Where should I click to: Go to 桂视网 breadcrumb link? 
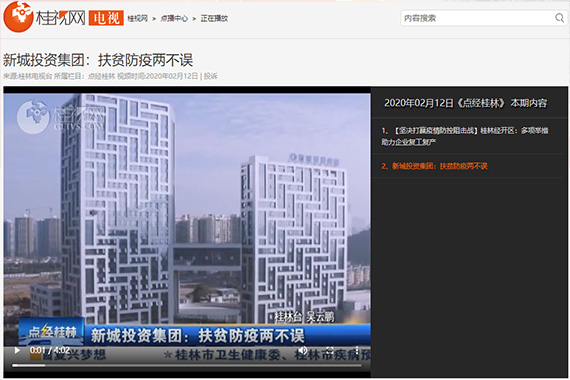click(137, 18)
